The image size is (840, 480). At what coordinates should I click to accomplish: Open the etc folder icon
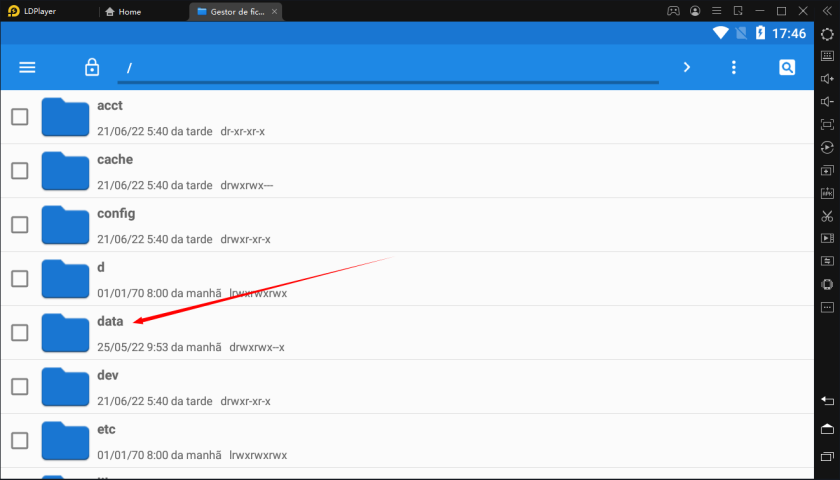coord(65,440)
